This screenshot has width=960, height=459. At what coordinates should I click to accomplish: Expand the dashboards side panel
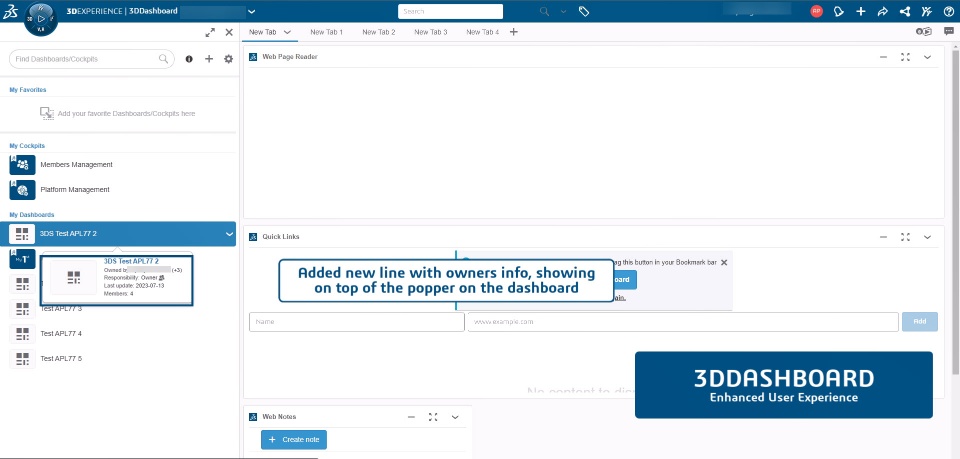[x=210, y=32]
